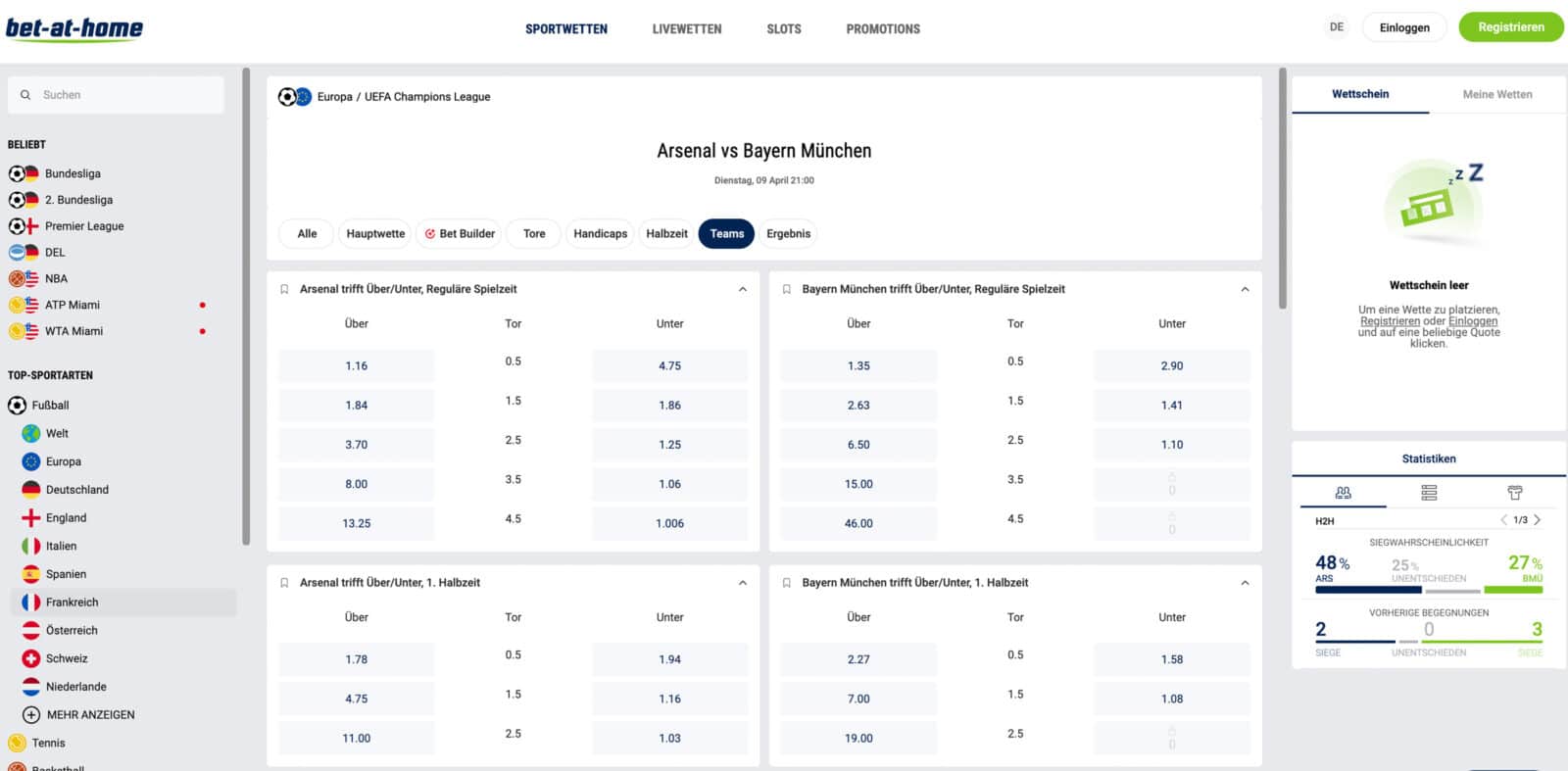Image resolution: width=1568 pixels, height=771 pixels.
Task: Open the table standings statistics icon
Action: pos(1429,493)
